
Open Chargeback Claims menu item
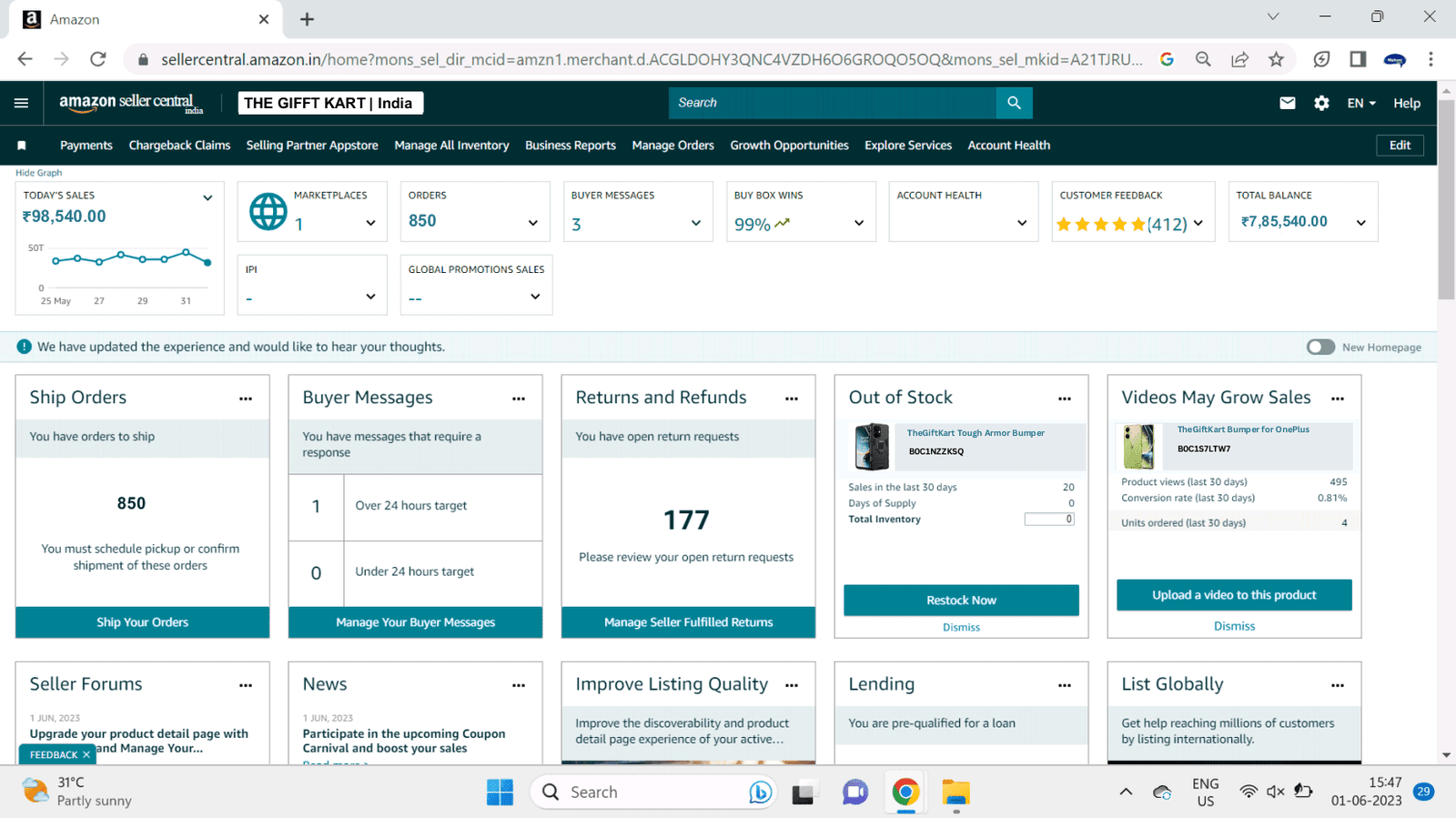coord(179,146)
